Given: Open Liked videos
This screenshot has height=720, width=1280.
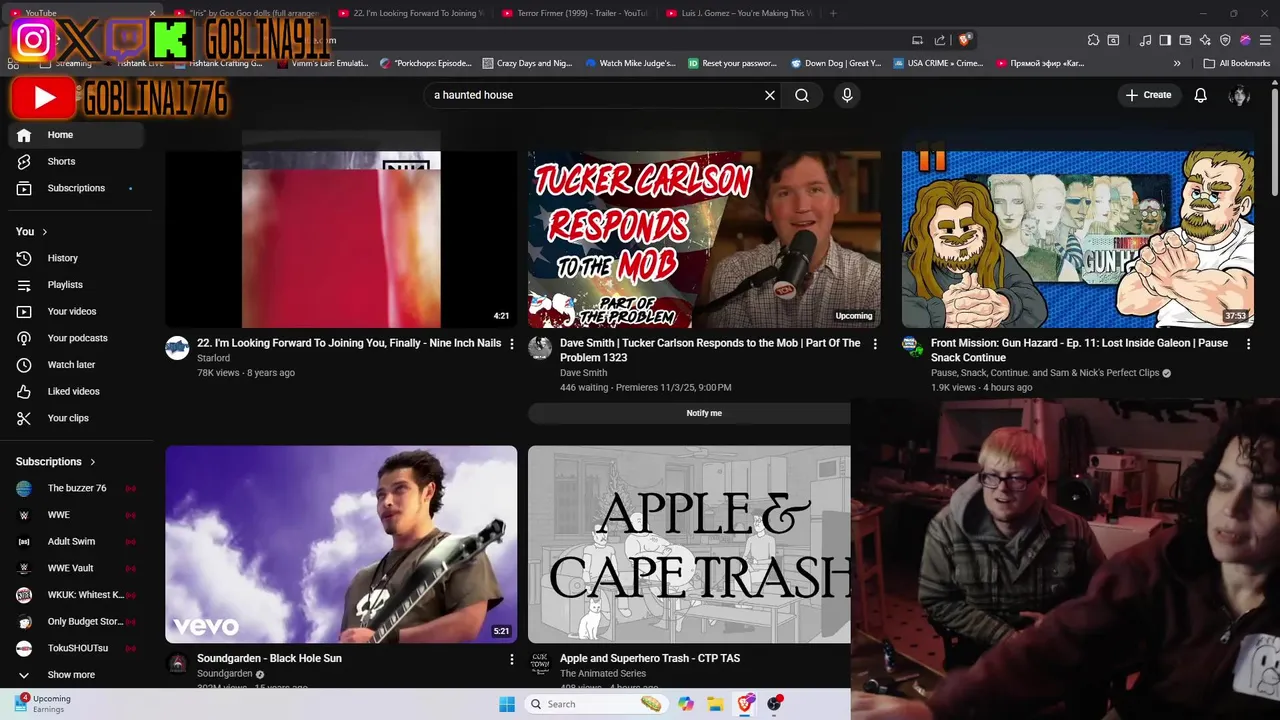Looking at the screenshot, I should coord(77,391).
